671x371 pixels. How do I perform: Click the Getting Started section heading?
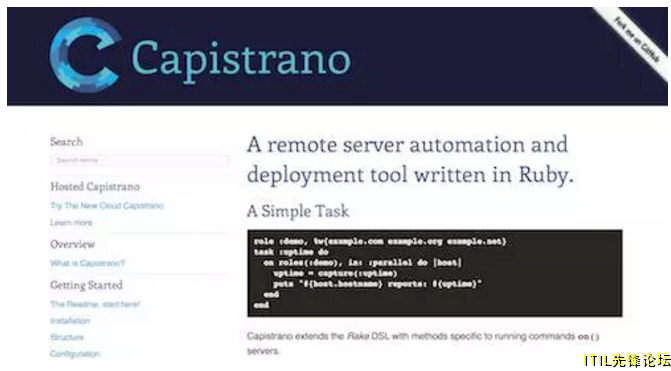click(86, 285)
